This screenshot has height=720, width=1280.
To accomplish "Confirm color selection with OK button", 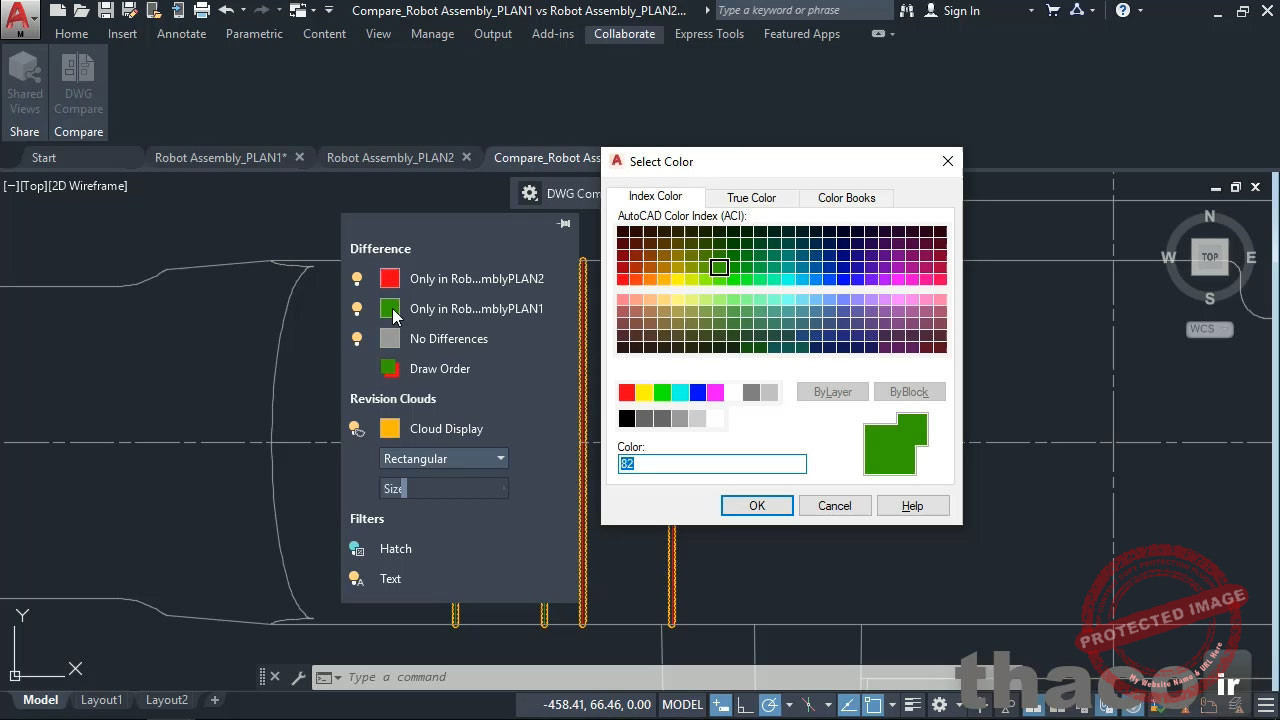I will pos(757,506).
